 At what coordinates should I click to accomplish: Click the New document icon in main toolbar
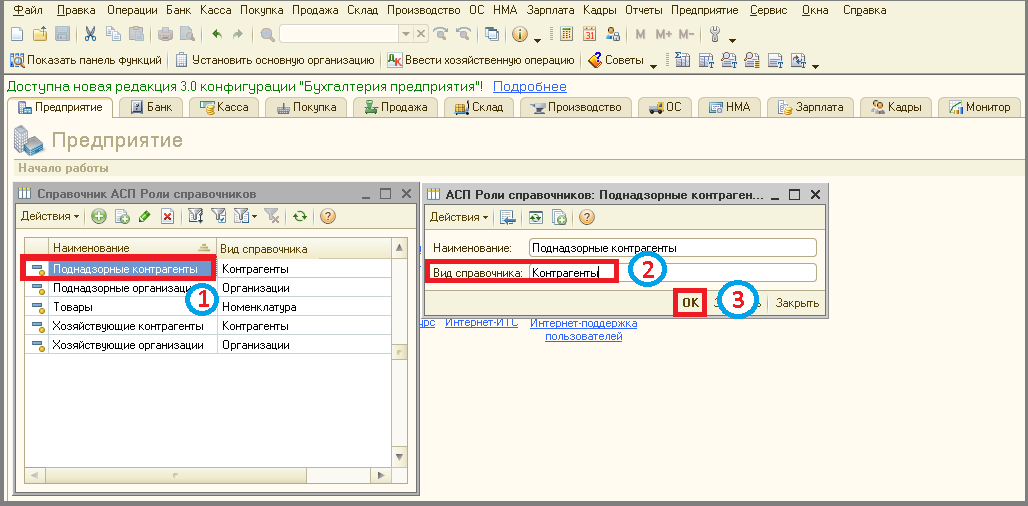point(18,34)
